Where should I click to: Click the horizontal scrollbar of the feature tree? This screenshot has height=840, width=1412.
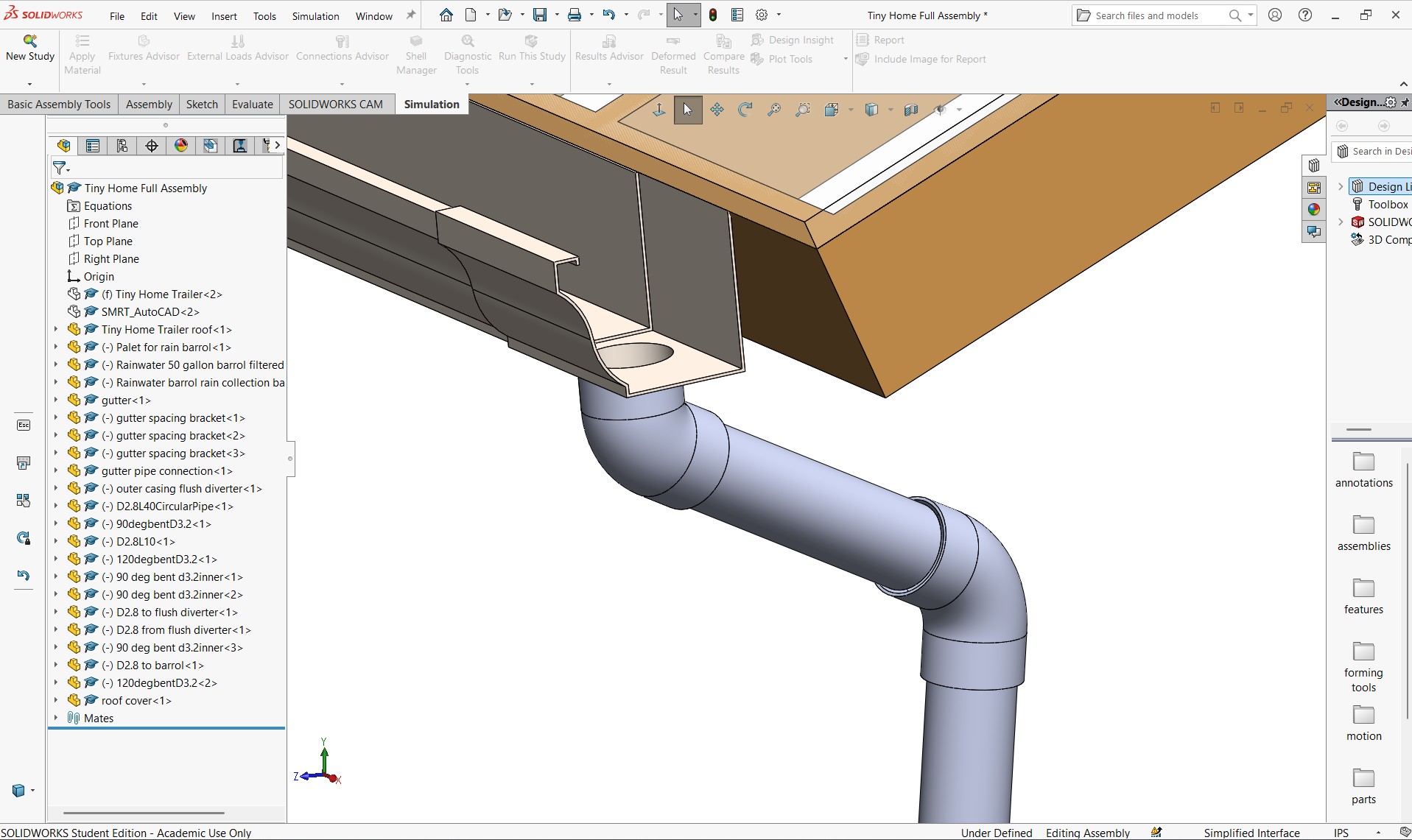(x=144, y=813)
